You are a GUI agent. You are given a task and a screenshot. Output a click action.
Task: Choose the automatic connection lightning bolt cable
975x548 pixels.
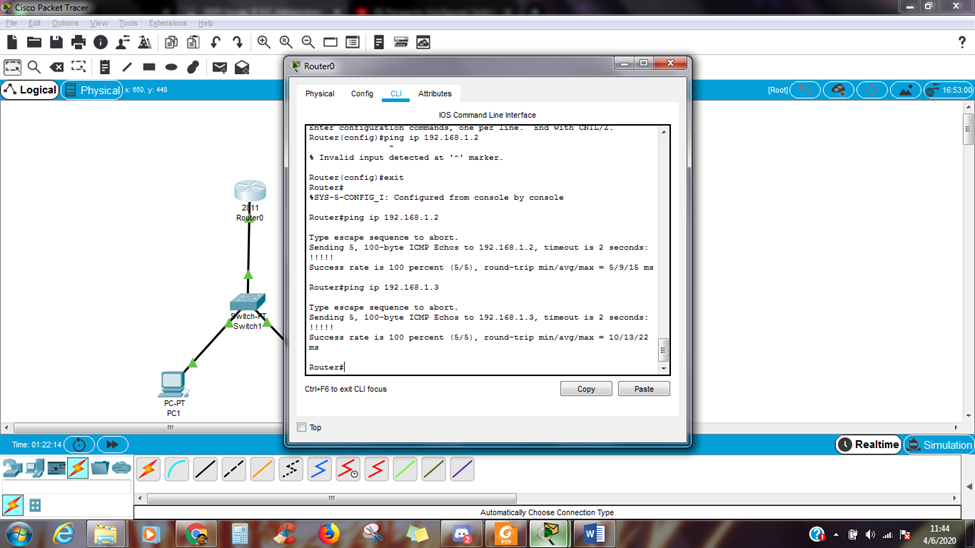point(149,469)
